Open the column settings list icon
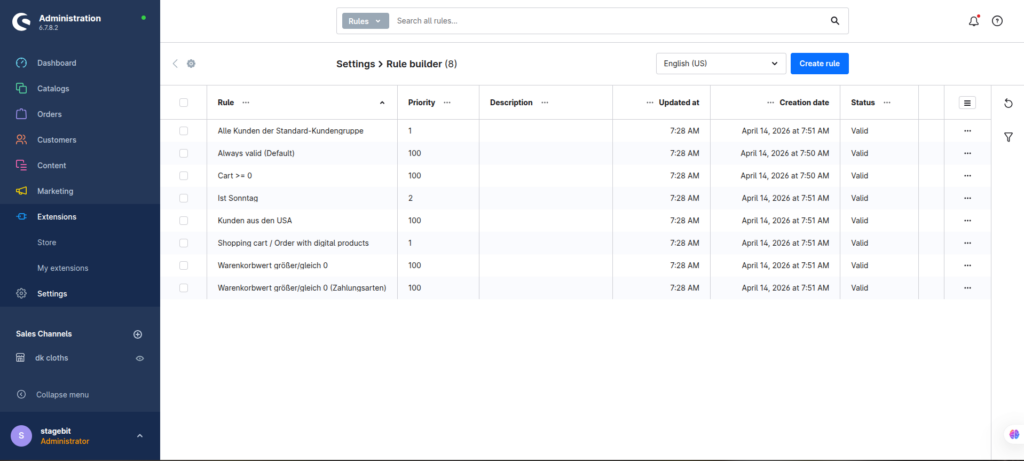The height and width of the screenshot is (461, 1024). tap(967, 103)
